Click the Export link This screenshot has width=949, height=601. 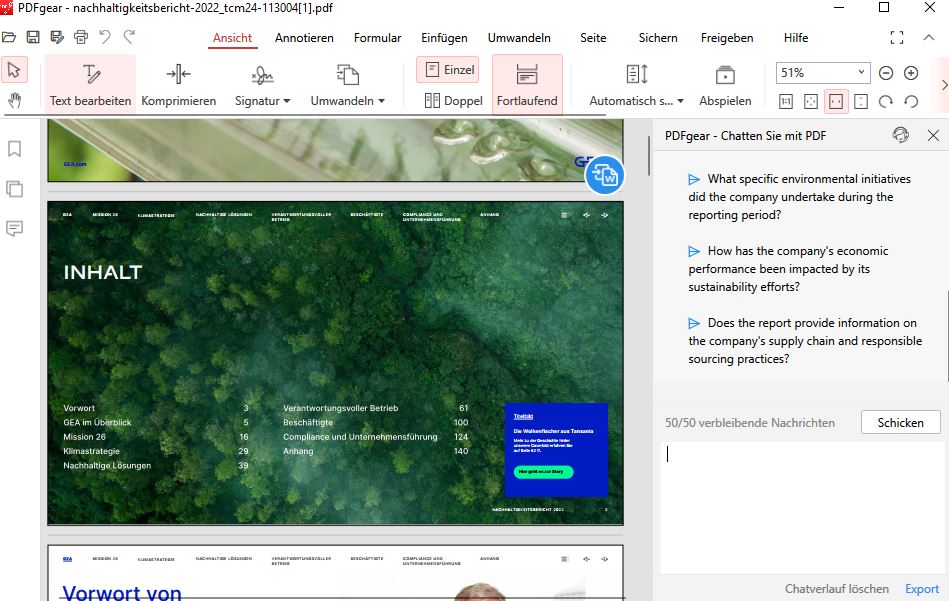tap(922, 588)
